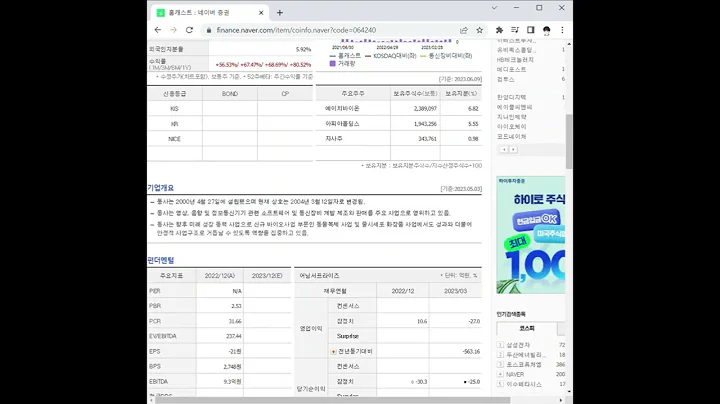Open 에이플러스에셋 style 에이... link below 한양디지텍
The width and height of the screenshot is (720, 404).
514,107
